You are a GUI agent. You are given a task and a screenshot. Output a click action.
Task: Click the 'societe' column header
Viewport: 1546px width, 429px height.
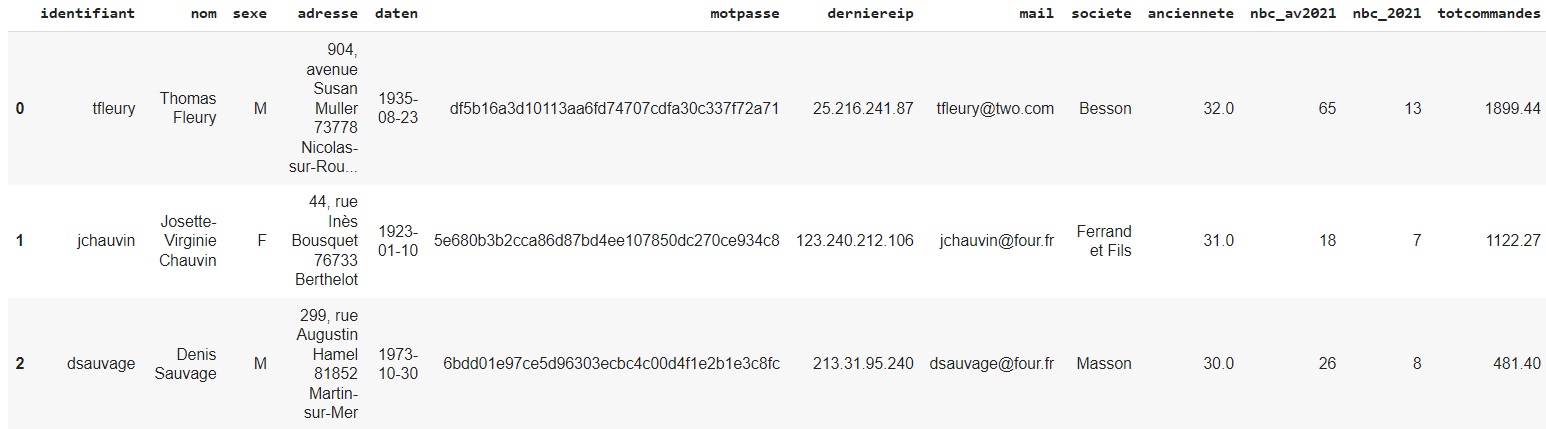(1100, 14)
